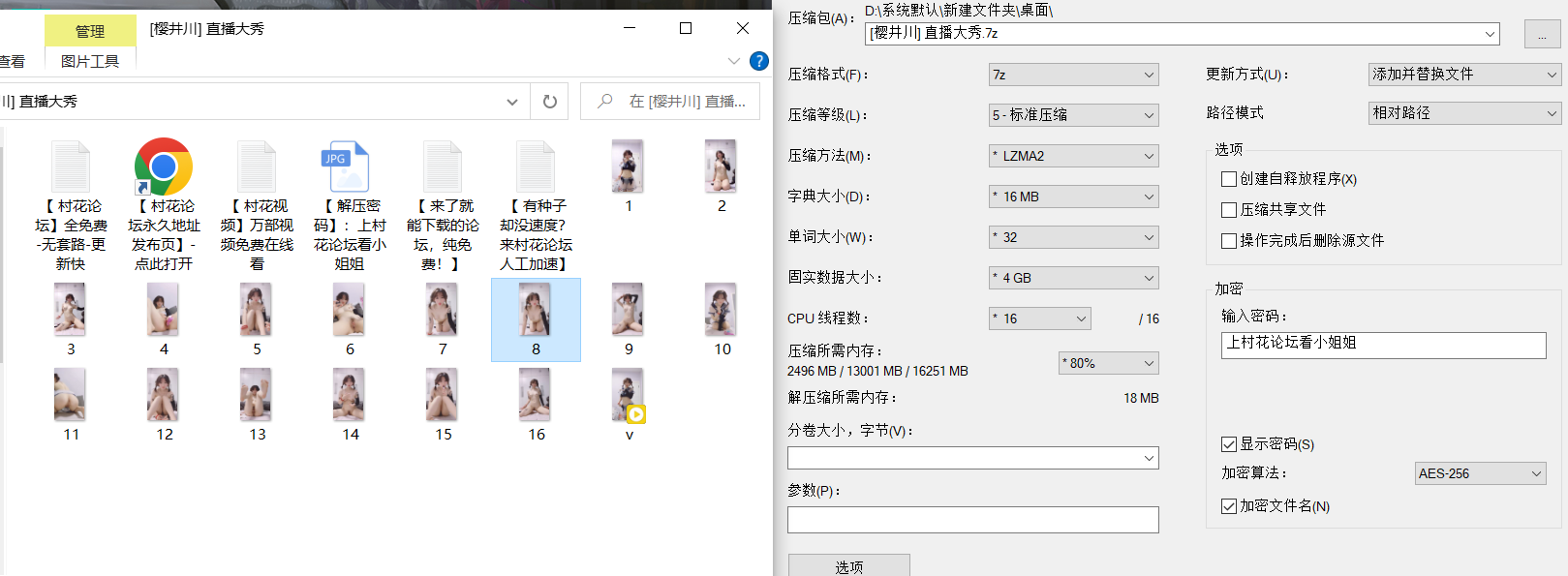The height and width of the screenshot is (576, 1568).
Task: Uncheck 显示密码(S) checkbox
Action: [x=1229, y=444]
